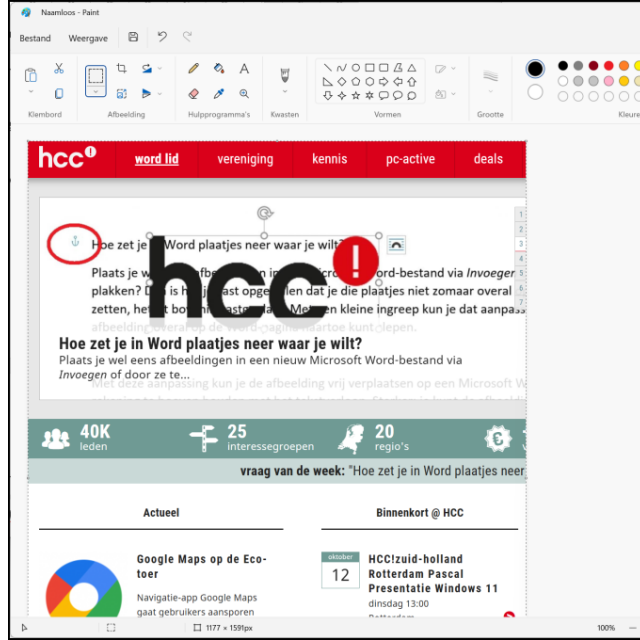Pick the small black palette swatch
Viewport: 640px width, 640px height.
pos(563,65)
